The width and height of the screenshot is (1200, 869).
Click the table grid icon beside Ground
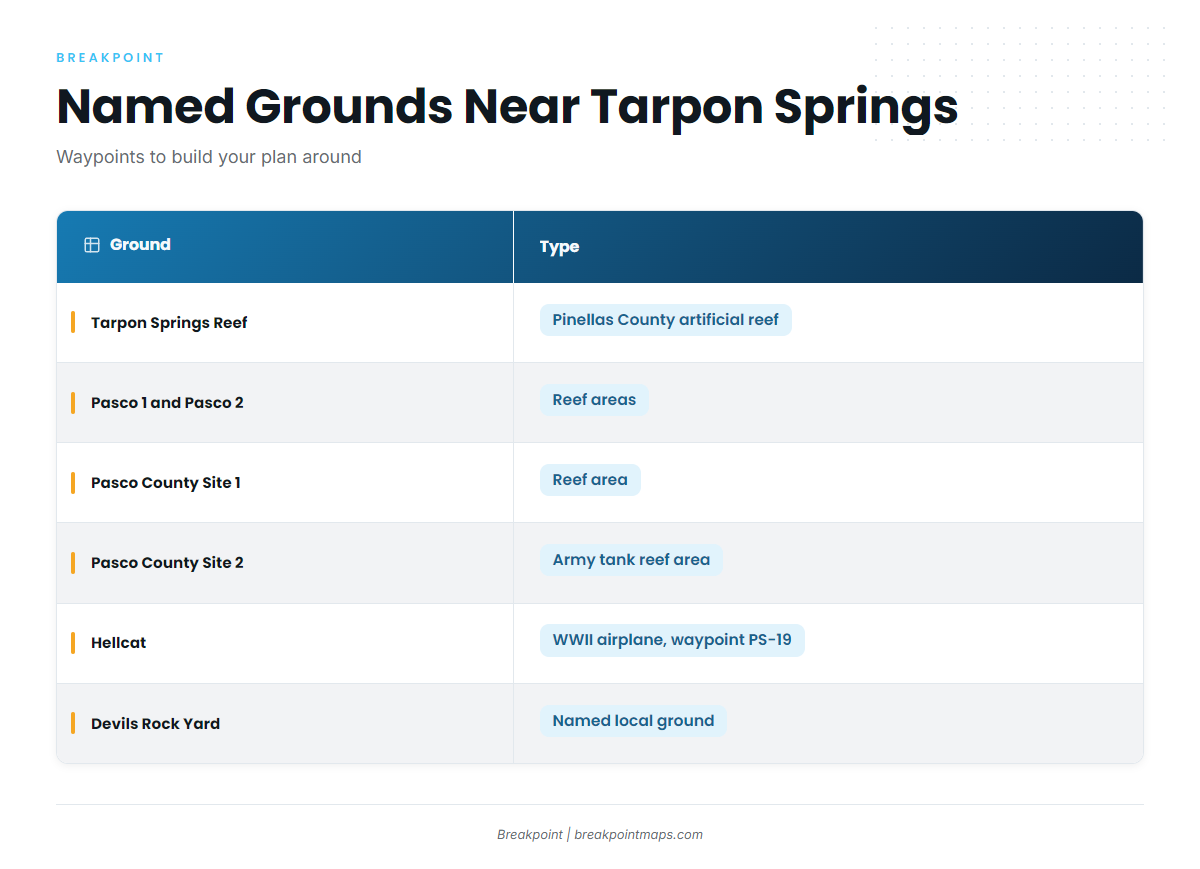coord(92,245)
